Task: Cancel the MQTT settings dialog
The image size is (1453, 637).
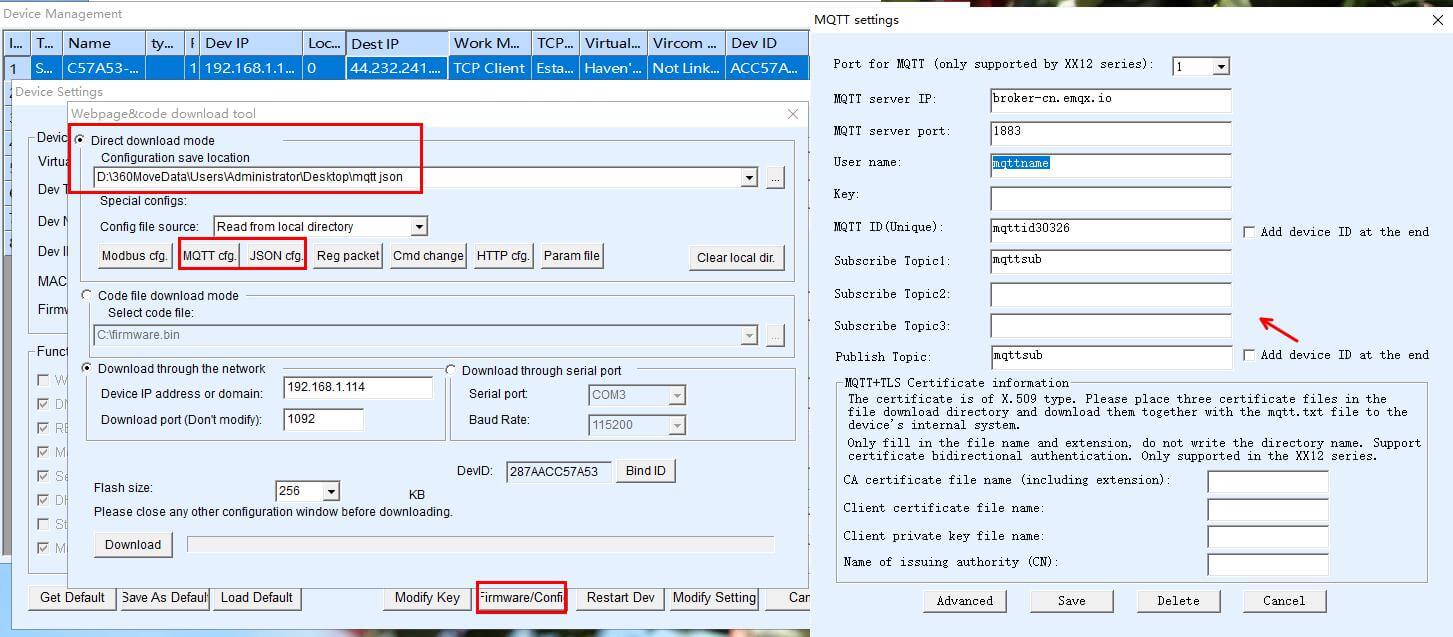Action: pos(1284,601)
